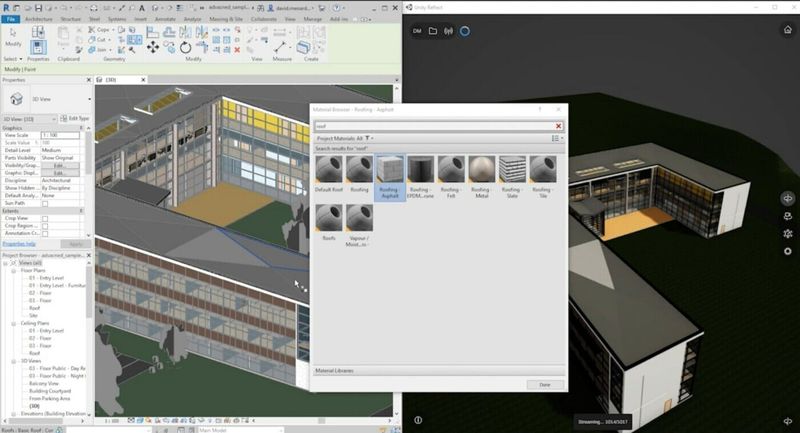Toggle the Annotation Crop checkbox
Image resolution: width=800 pixels, height=433 pixels.
coord(45,234)
